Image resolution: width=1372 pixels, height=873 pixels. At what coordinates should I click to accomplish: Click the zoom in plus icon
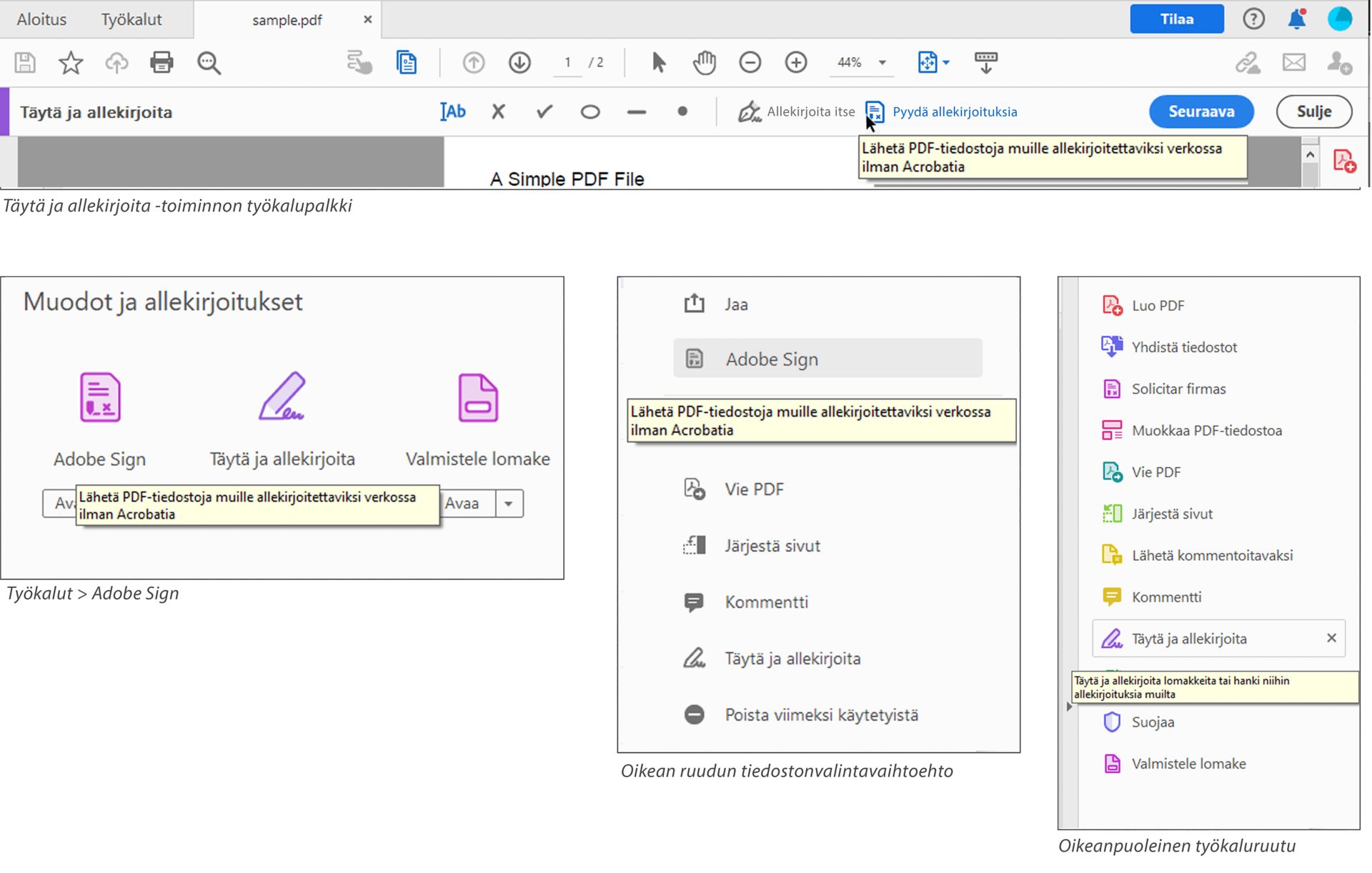[795, 63]
